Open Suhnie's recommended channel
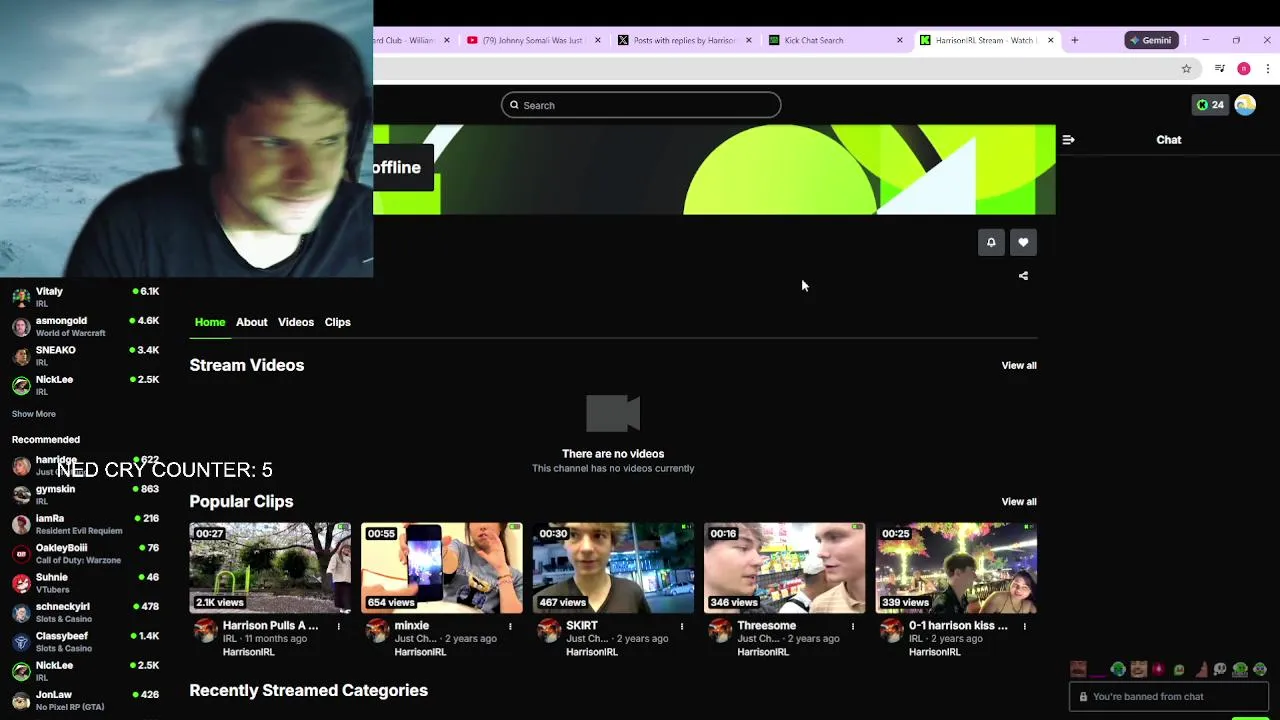 pos(86,583)
